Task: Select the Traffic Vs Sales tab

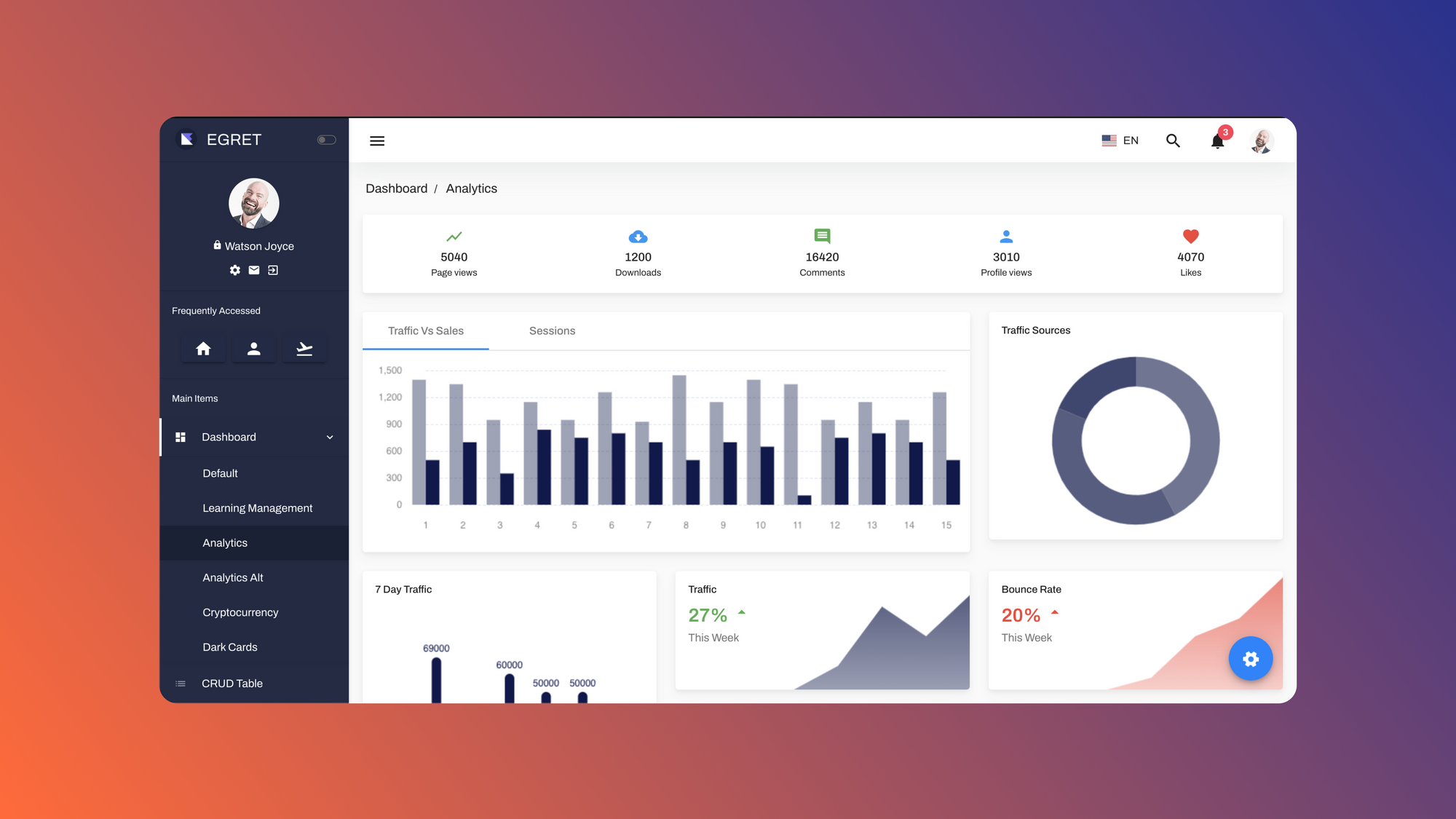Action: coord(425,330)
